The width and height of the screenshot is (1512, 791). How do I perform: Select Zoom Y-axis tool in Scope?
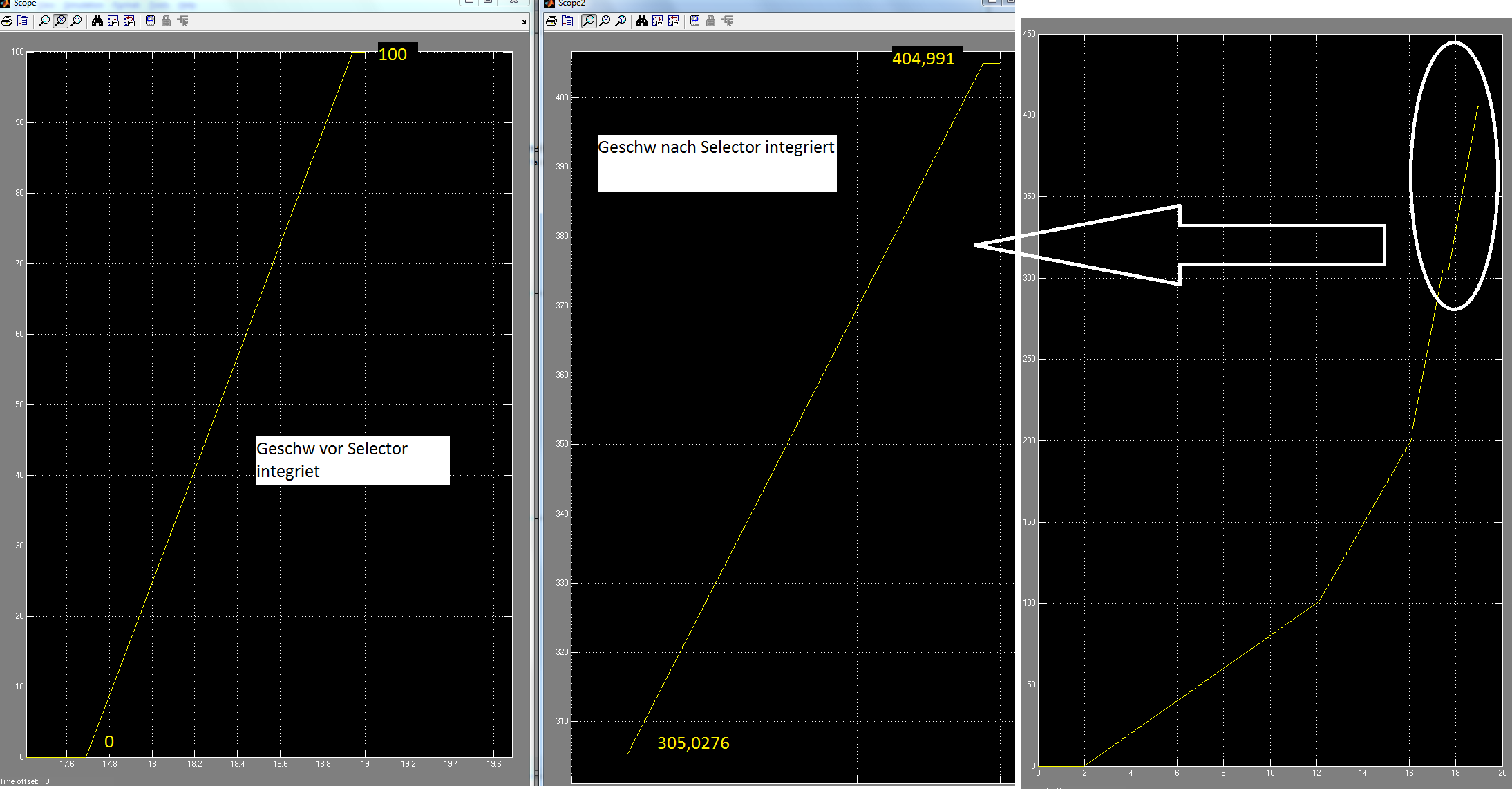pyautogui.click(x=77, y=21)
